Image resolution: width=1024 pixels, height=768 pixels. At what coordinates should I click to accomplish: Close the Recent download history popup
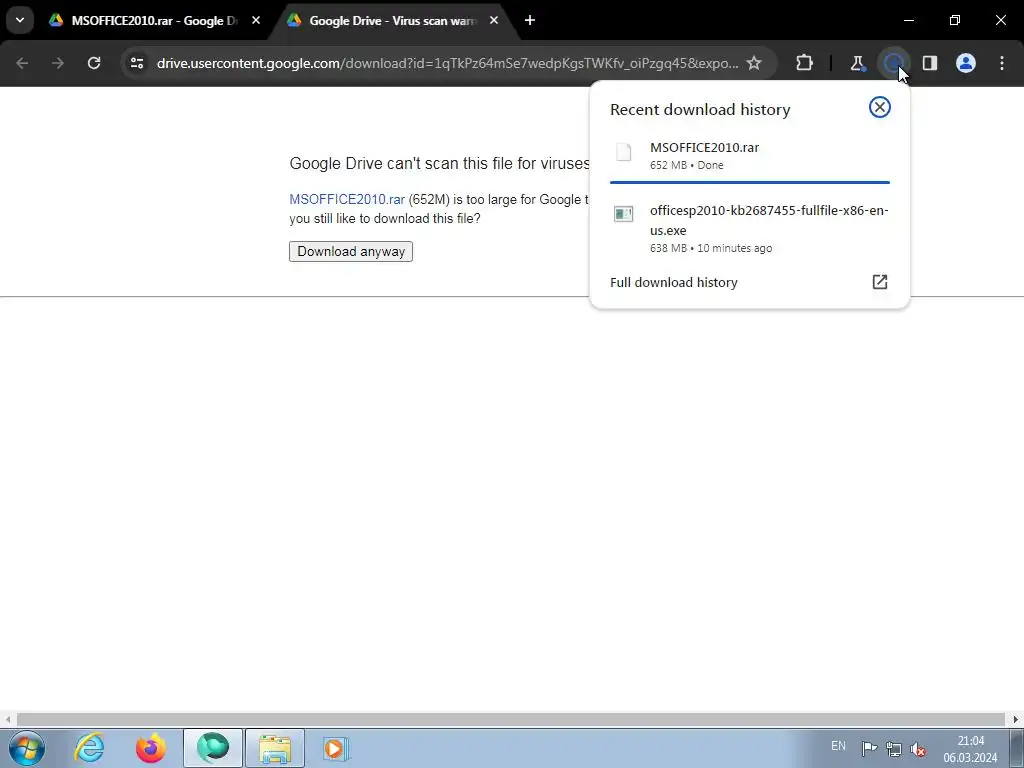(x=880, y=107)
